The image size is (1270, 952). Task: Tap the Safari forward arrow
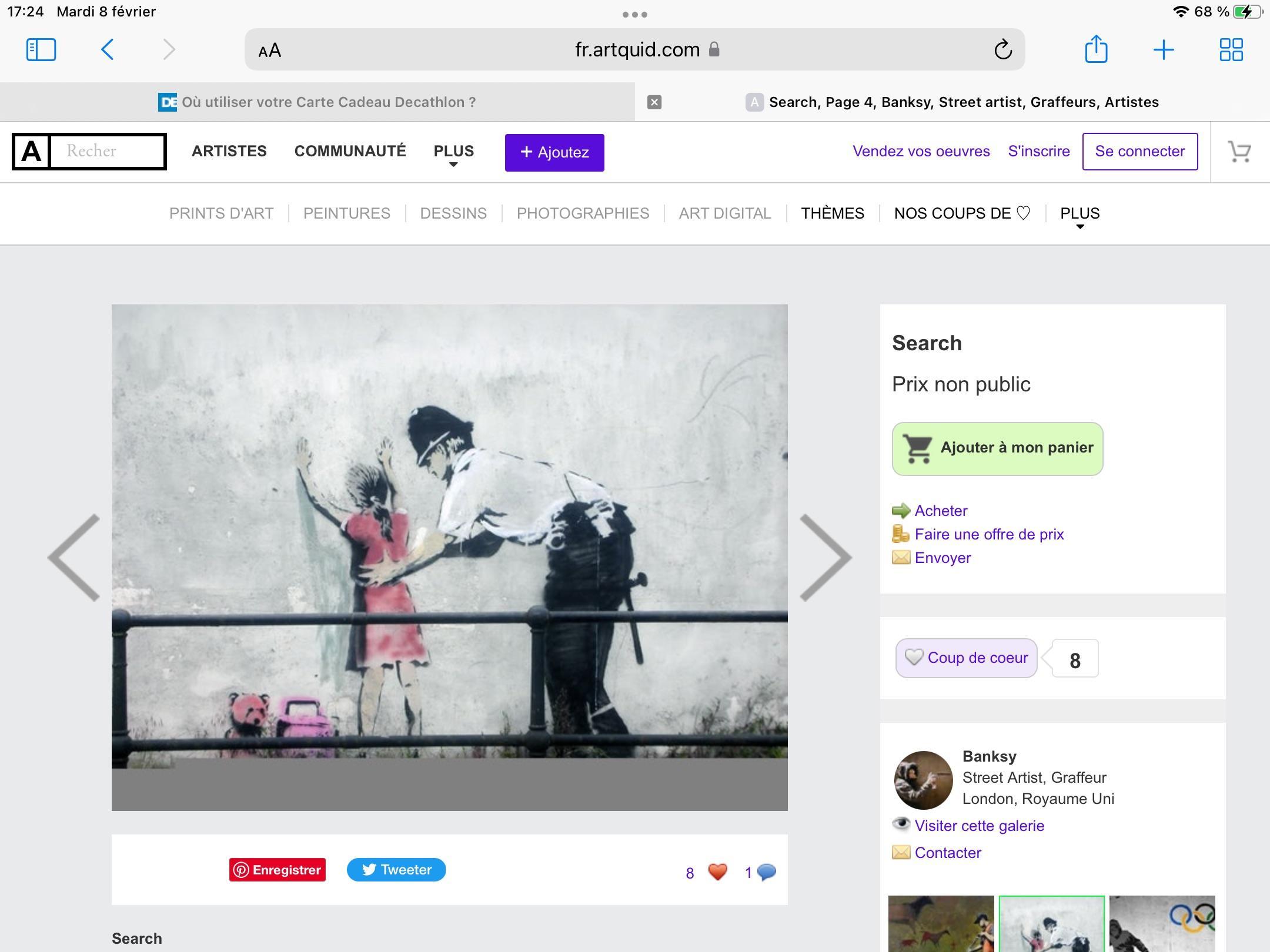[x=169, y=50]
